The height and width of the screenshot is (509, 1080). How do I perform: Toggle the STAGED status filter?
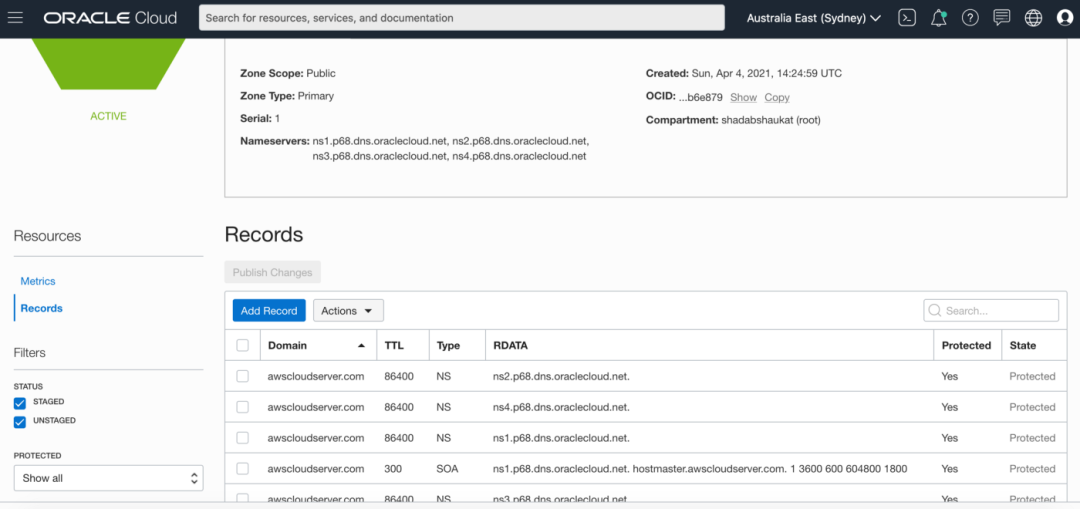[20, 403]
